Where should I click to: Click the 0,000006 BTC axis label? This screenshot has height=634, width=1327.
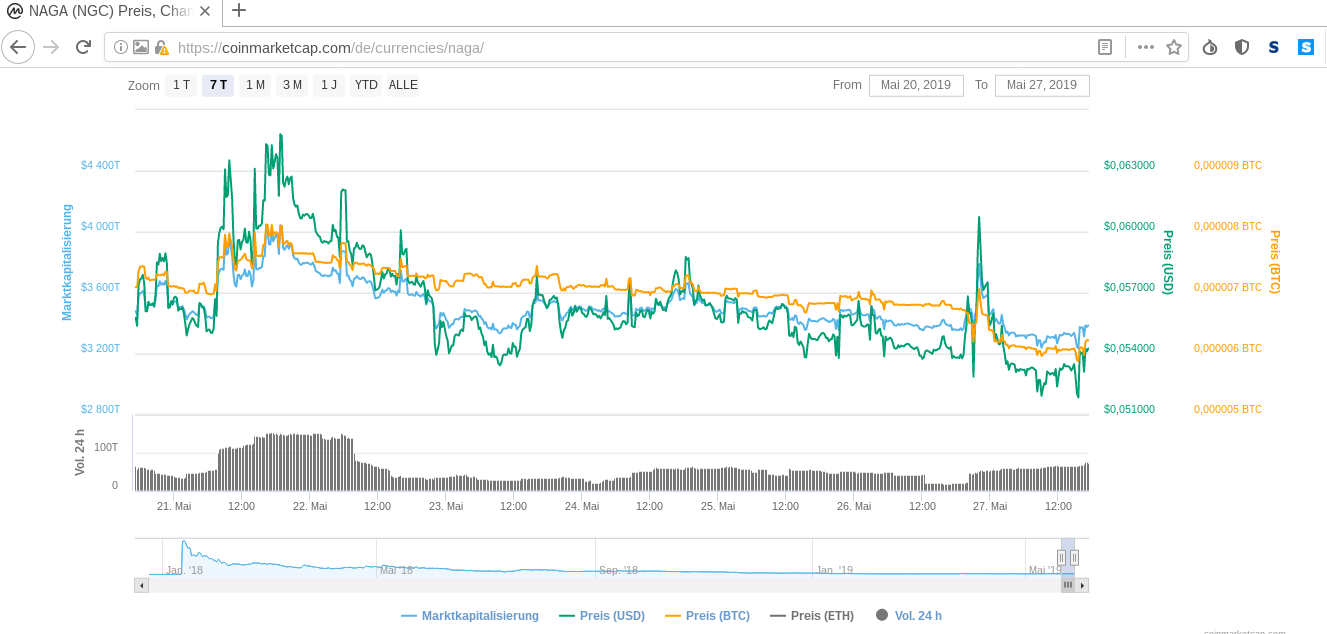pos(1228,348)
